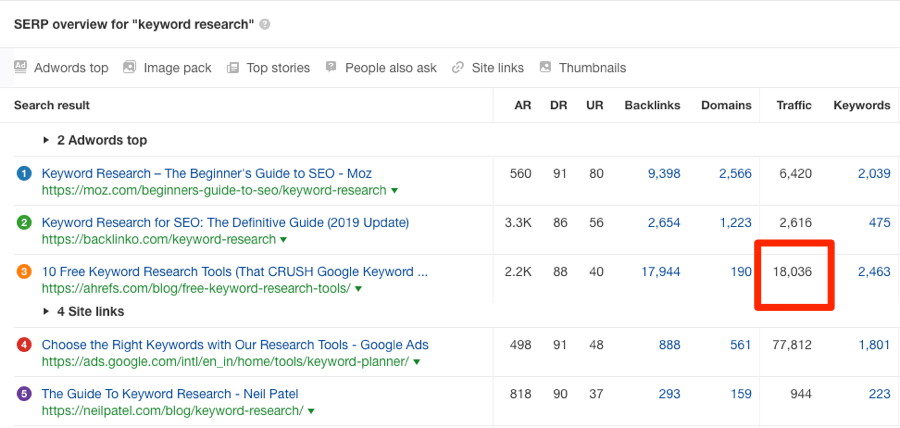Open The Guide To Keyword Research Neil Patel
This screenshot has height=428, width=900.
(x=170, y=394)
